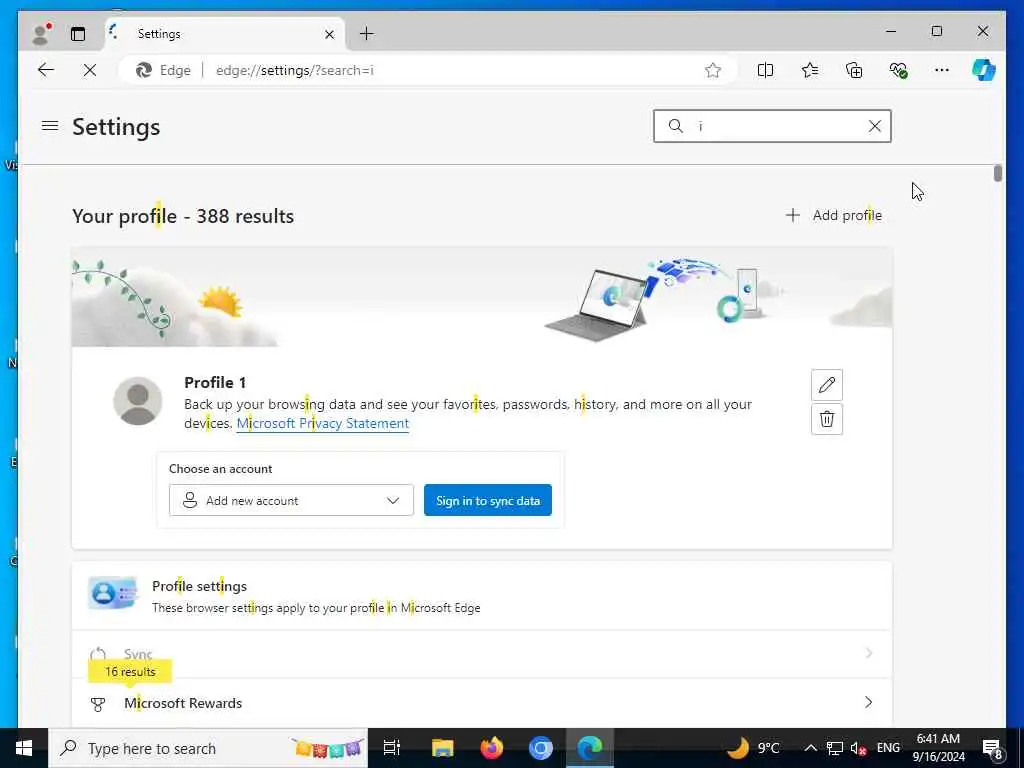Open the Windows Start menu
This screenshot has height=768, width=1024.
pos(24,748)
